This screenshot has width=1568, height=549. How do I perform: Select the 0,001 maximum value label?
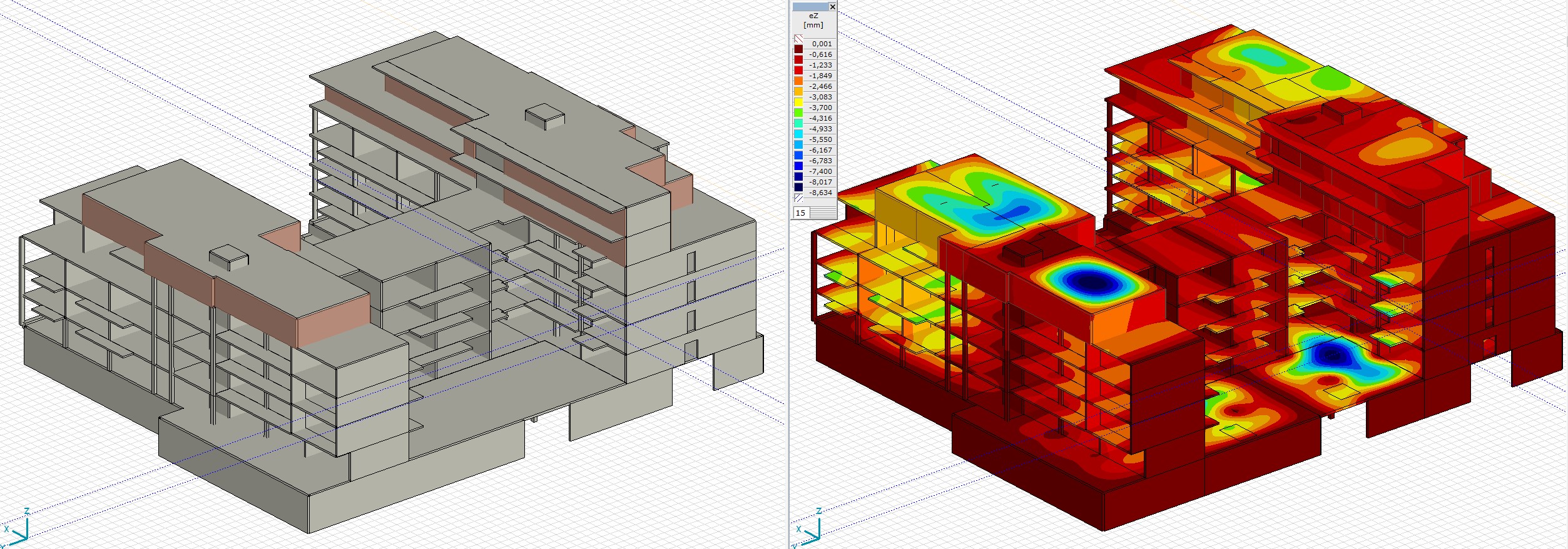pos(822,44)
